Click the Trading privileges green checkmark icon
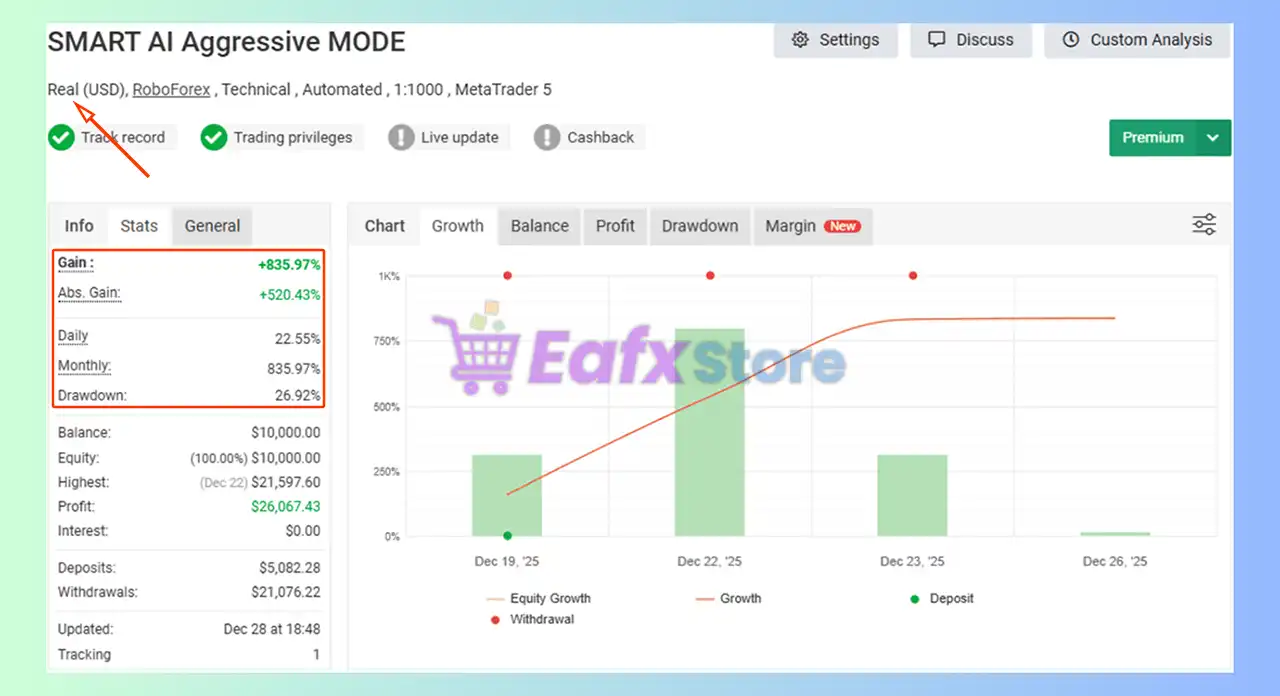This screenshot has width=1280, height=696. pos(213,138)
